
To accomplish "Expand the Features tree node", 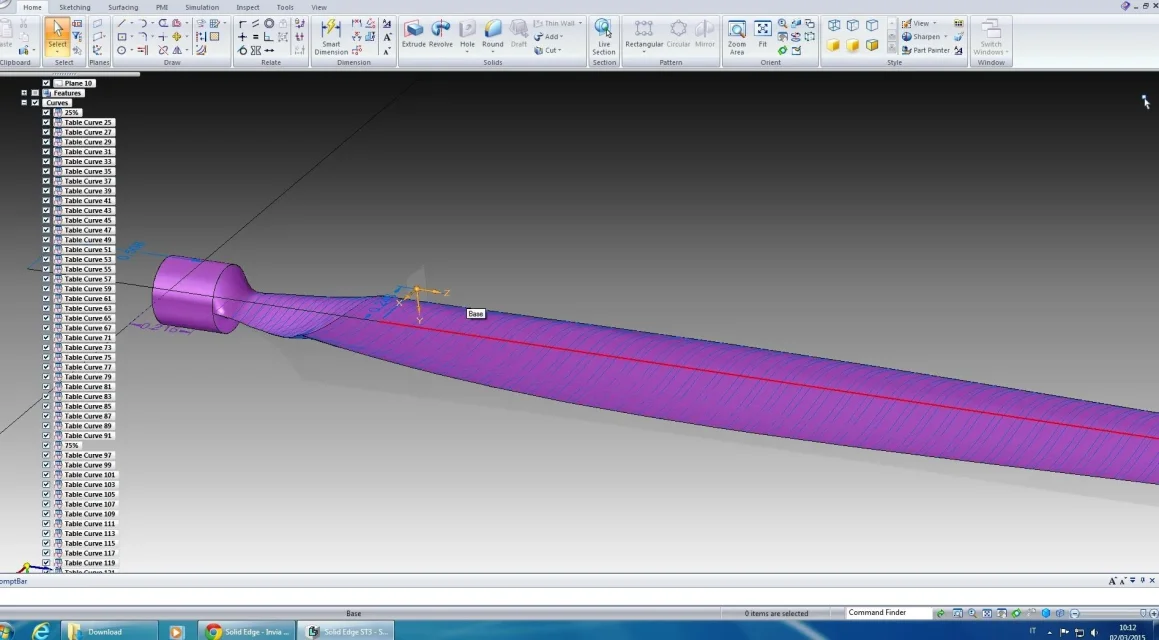I will click(x=24, y=93).
